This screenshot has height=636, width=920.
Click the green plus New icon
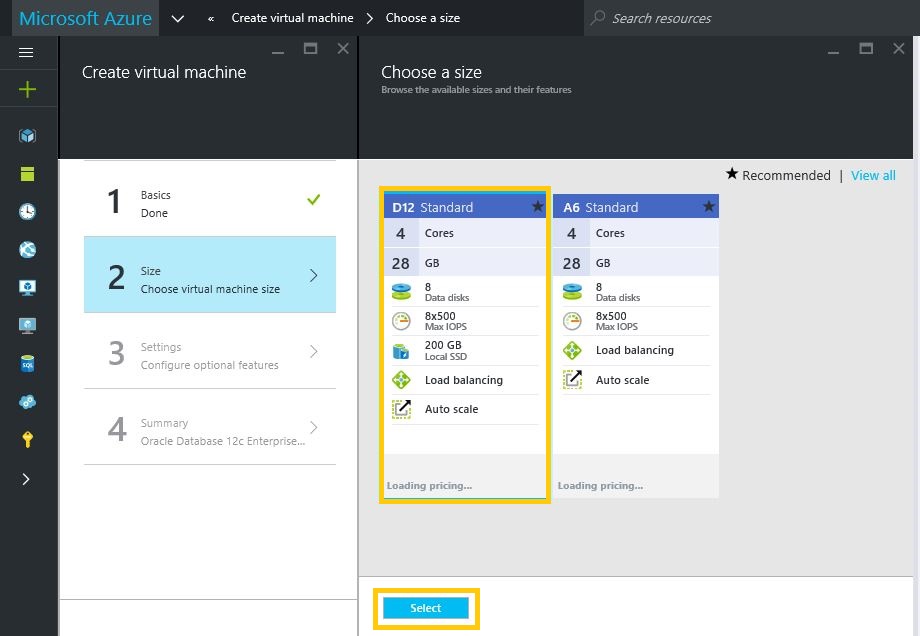click(x=27, y=89)
